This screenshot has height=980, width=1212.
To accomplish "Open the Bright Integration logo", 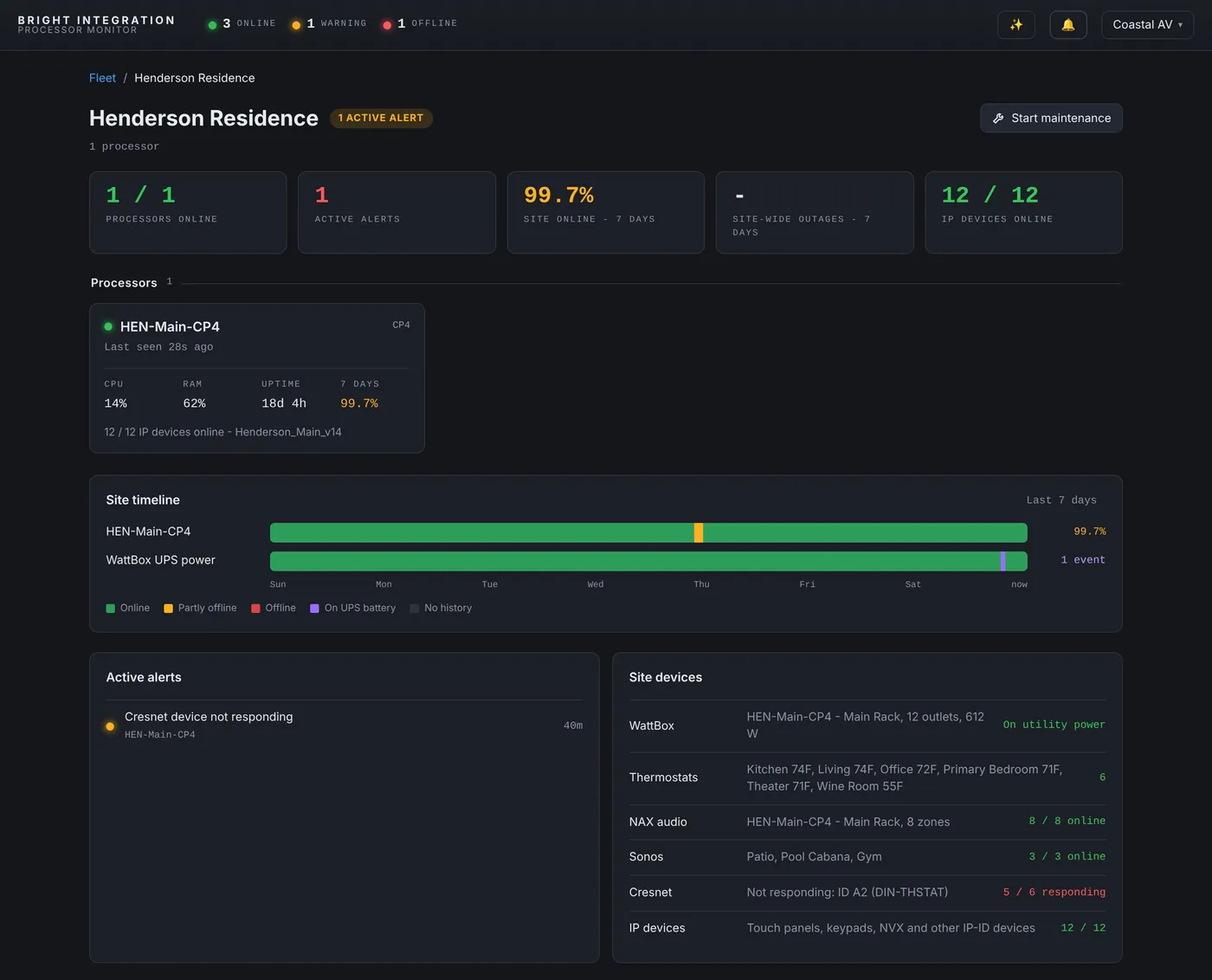I will point(96,24).
